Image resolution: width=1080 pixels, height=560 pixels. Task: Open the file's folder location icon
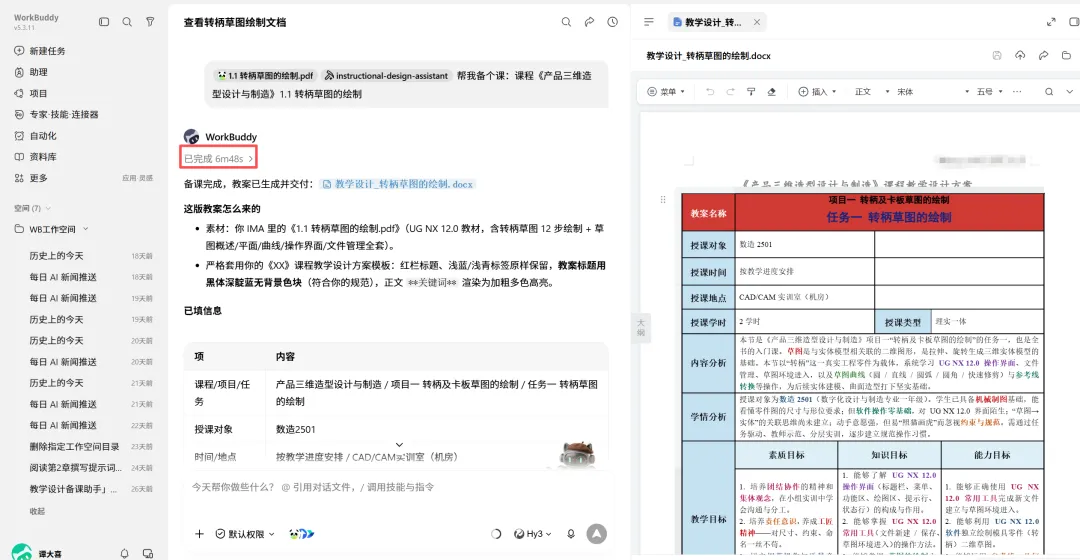pyautogui.click(x=1066, y=56)
